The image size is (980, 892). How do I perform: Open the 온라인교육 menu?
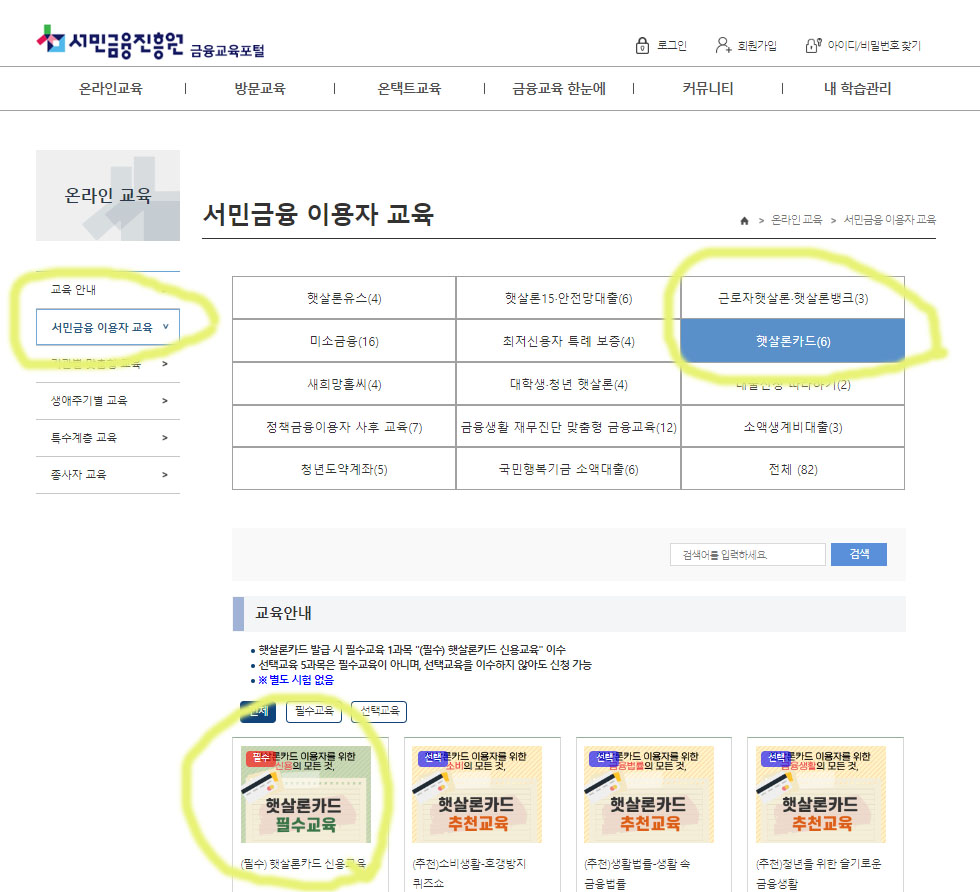click(111, 89)
